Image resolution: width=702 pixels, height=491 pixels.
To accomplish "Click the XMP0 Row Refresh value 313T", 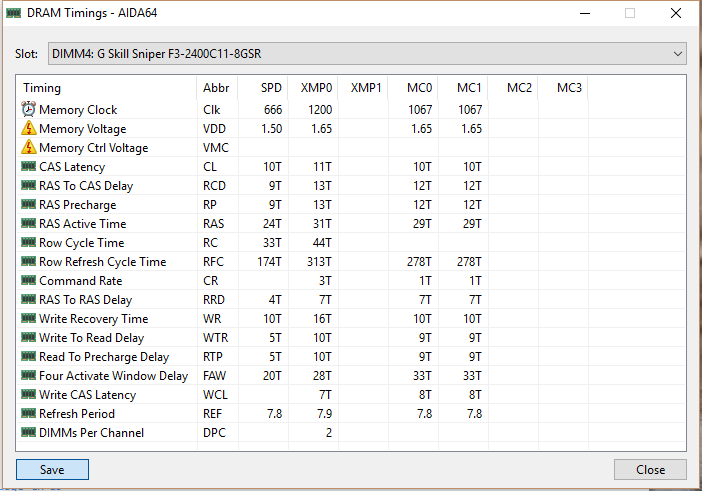I will (319, 262).
